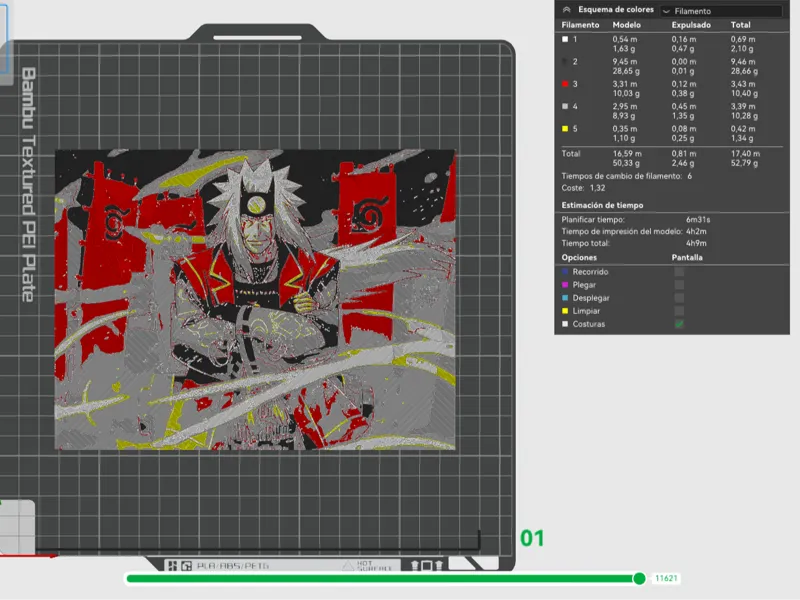Click the PLA/ABS/PETG plate marking
800x600 pixels.
coord(233,566)
